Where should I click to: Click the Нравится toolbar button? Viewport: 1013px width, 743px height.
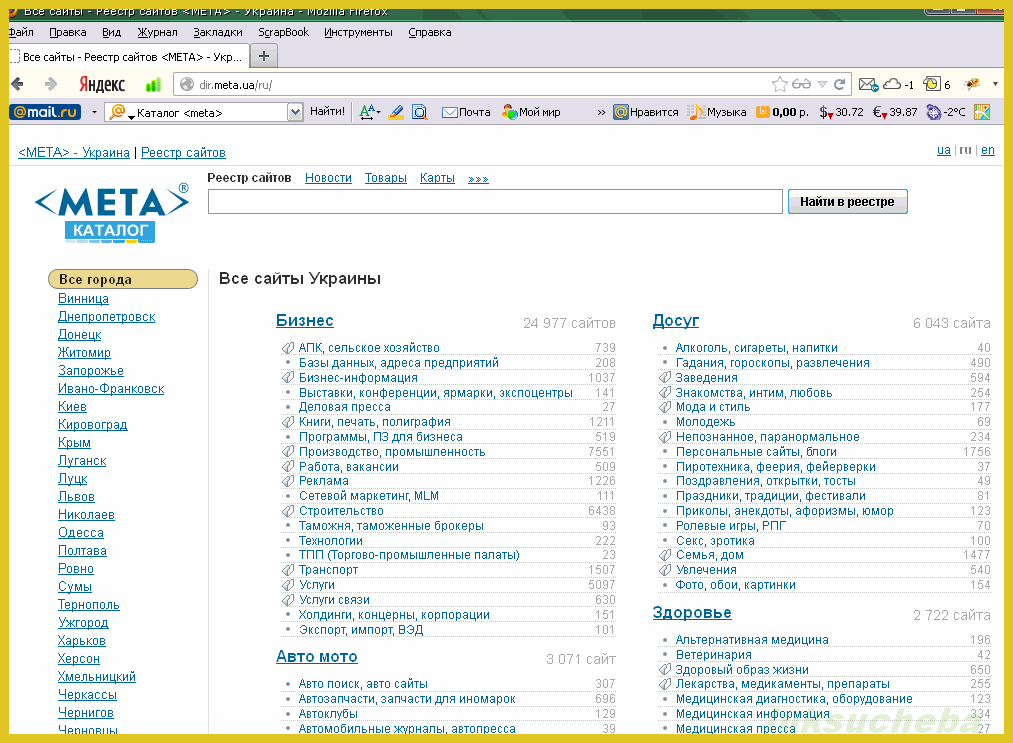click(x=645, y=112)
